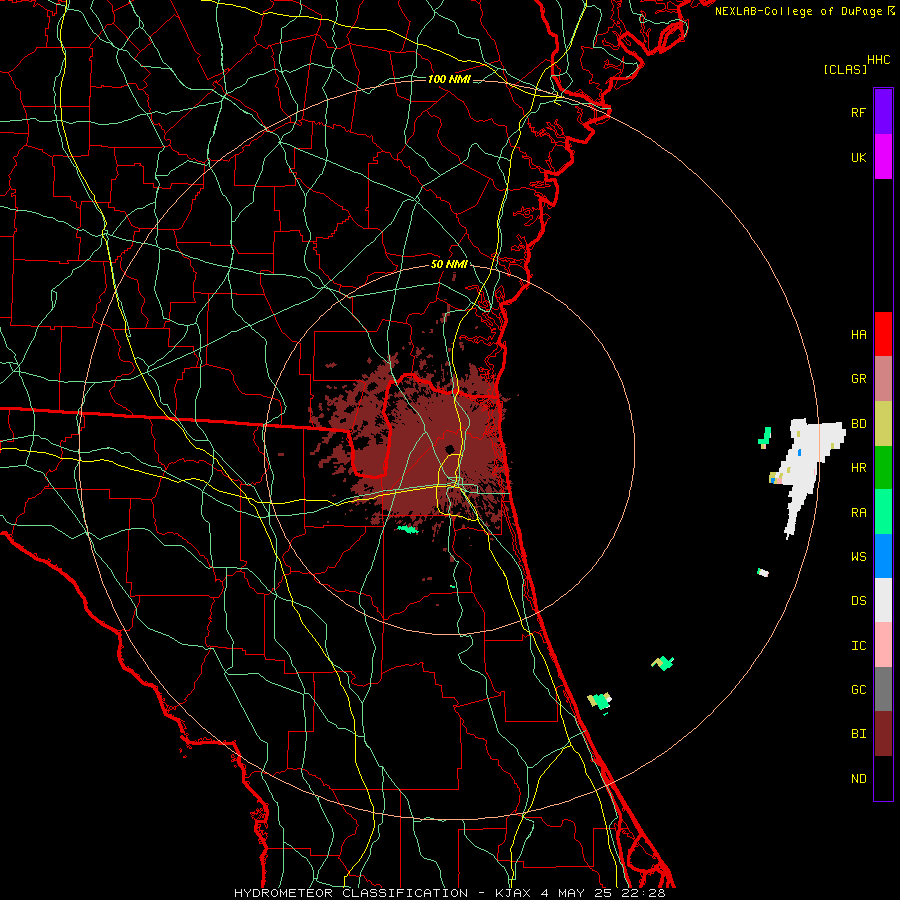The height and width of the screenshot is (900, 900).
Task: Click the GR legend label
Action: [858, 379]
